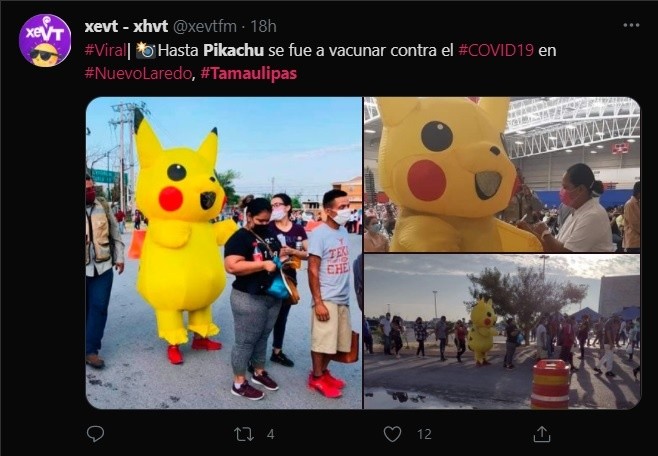Open the share tweet icon
This screenshot has width=658, height=456.
[x=541, y=434]
